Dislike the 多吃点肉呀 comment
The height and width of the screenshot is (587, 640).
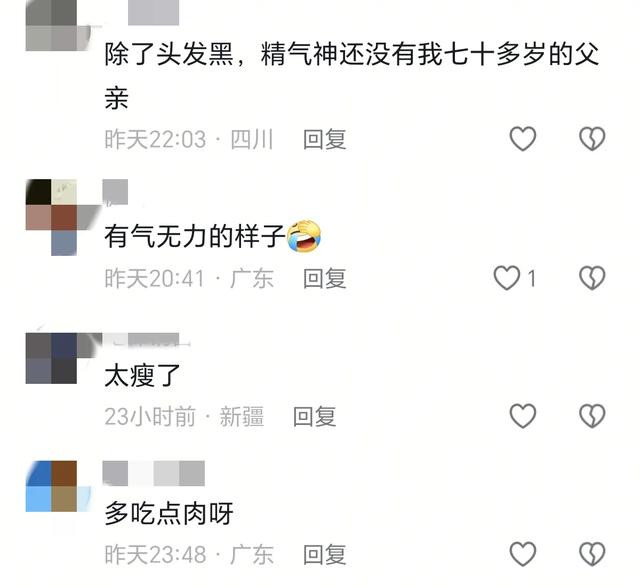pyautogui.click(x=592, y=554)
